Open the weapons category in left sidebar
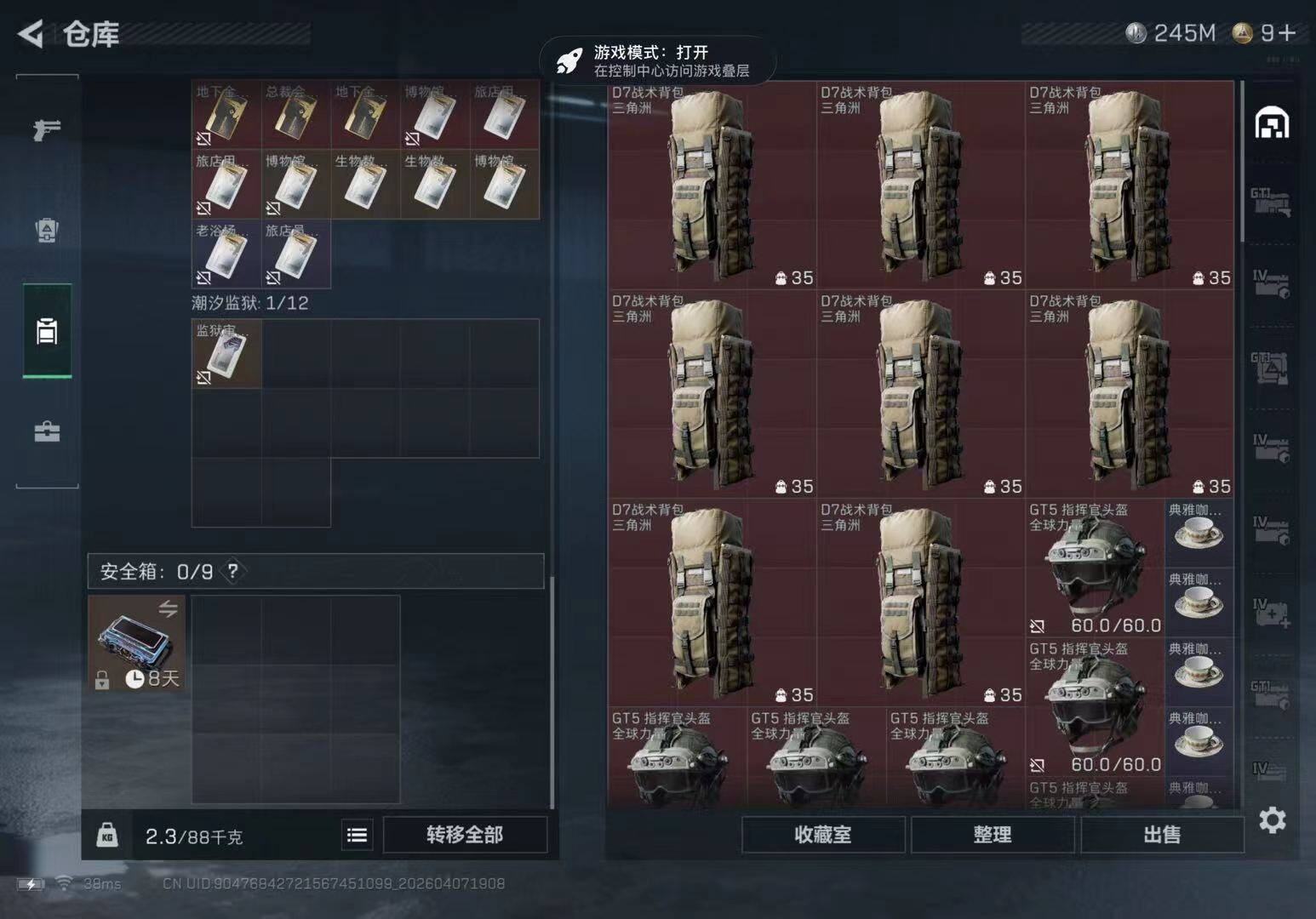 click(47, 129)
